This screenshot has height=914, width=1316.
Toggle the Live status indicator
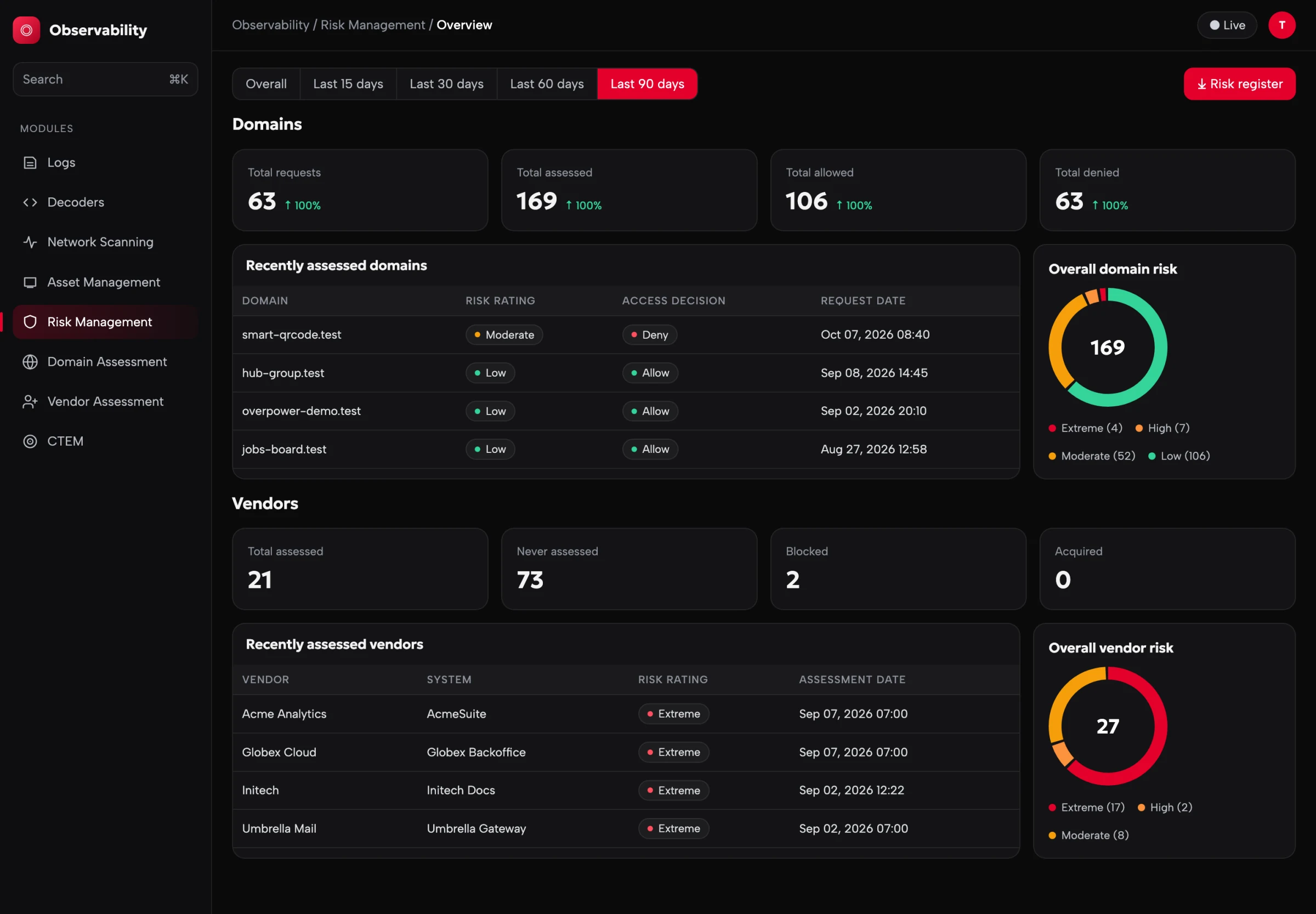[x=1227, y=25]
